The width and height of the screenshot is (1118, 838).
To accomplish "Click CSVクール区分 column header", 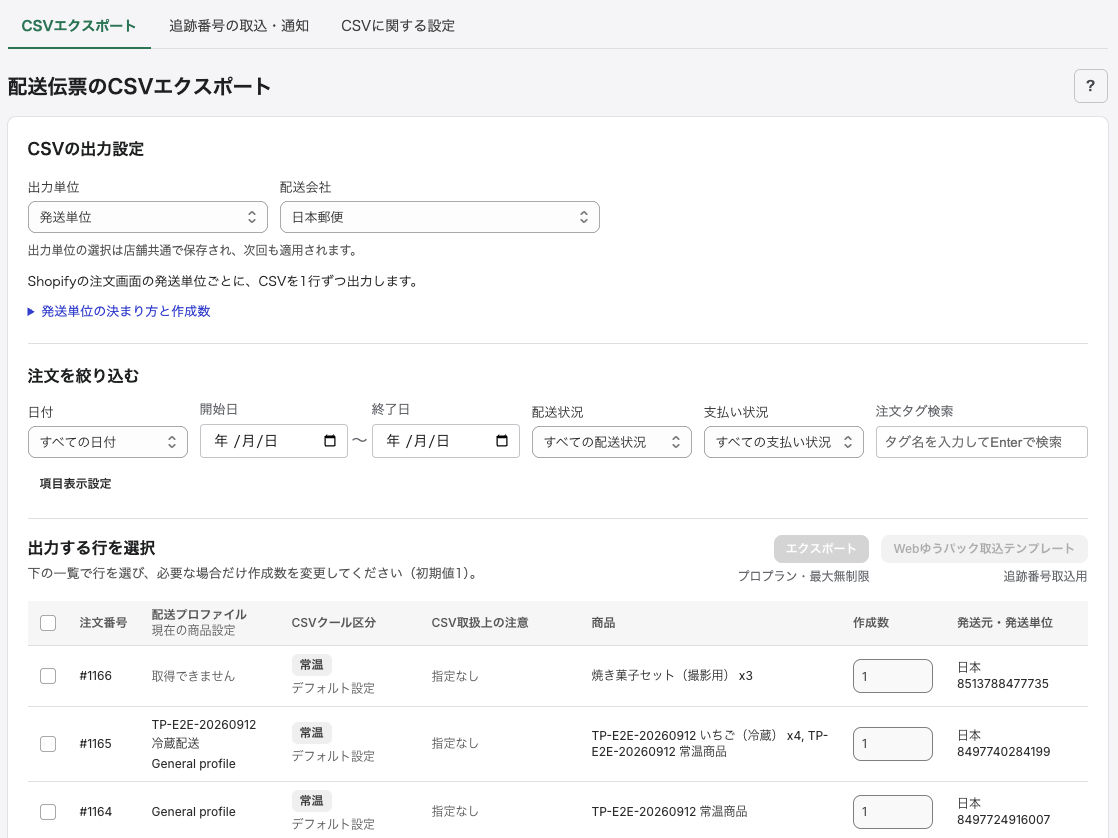I will click(x=334, y=623).
